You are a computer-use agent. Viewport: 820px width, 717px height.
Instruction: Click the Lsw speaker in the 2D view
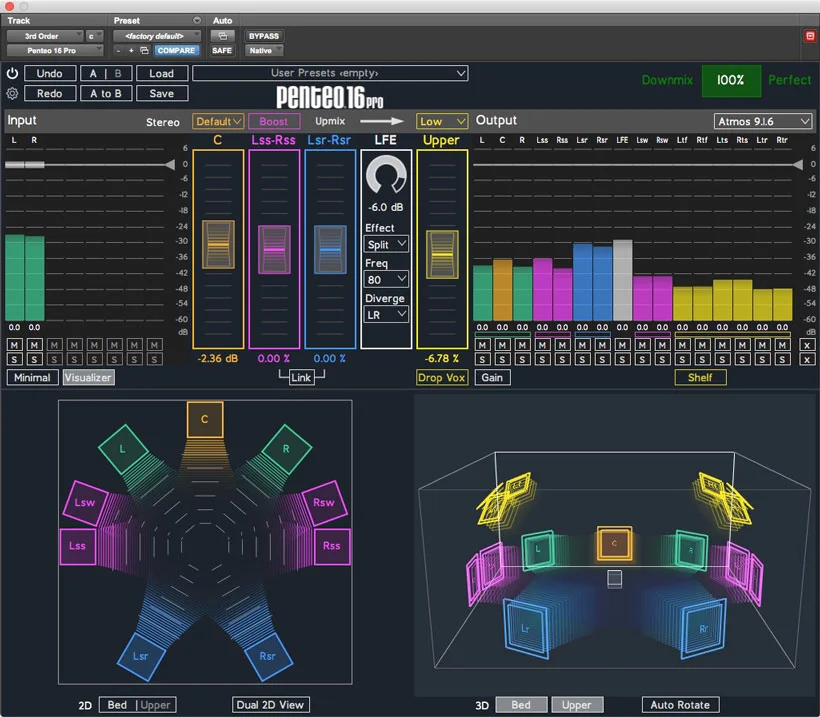coord(85,503)
